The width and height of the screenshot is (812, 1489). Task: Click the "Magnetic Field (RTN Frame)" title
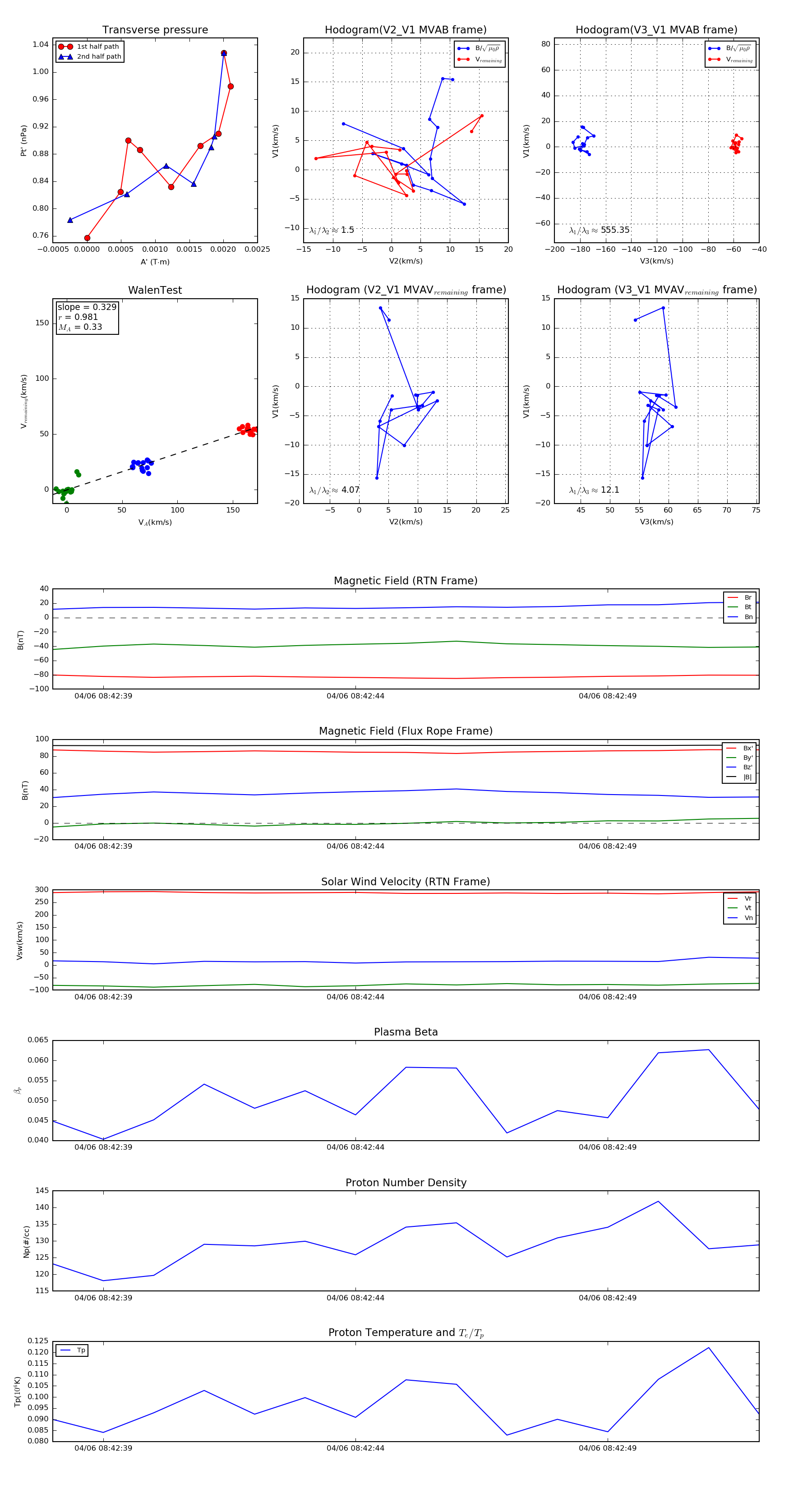[406, 581]
